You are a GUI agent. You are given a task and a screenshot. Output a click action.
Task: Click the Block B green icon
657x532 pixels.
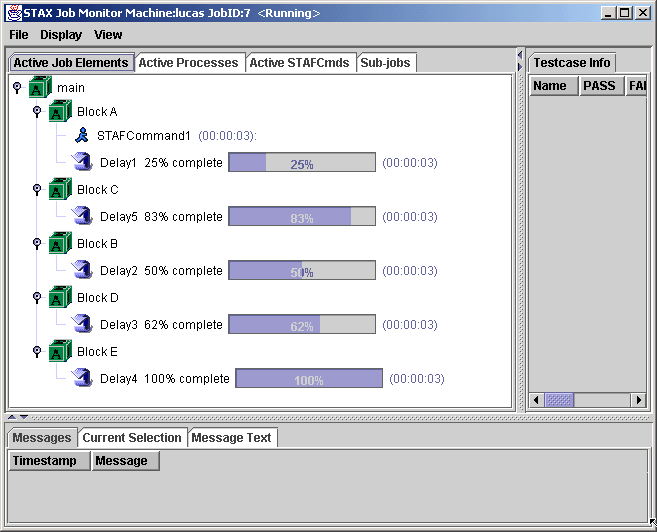(x=60, y=243)
